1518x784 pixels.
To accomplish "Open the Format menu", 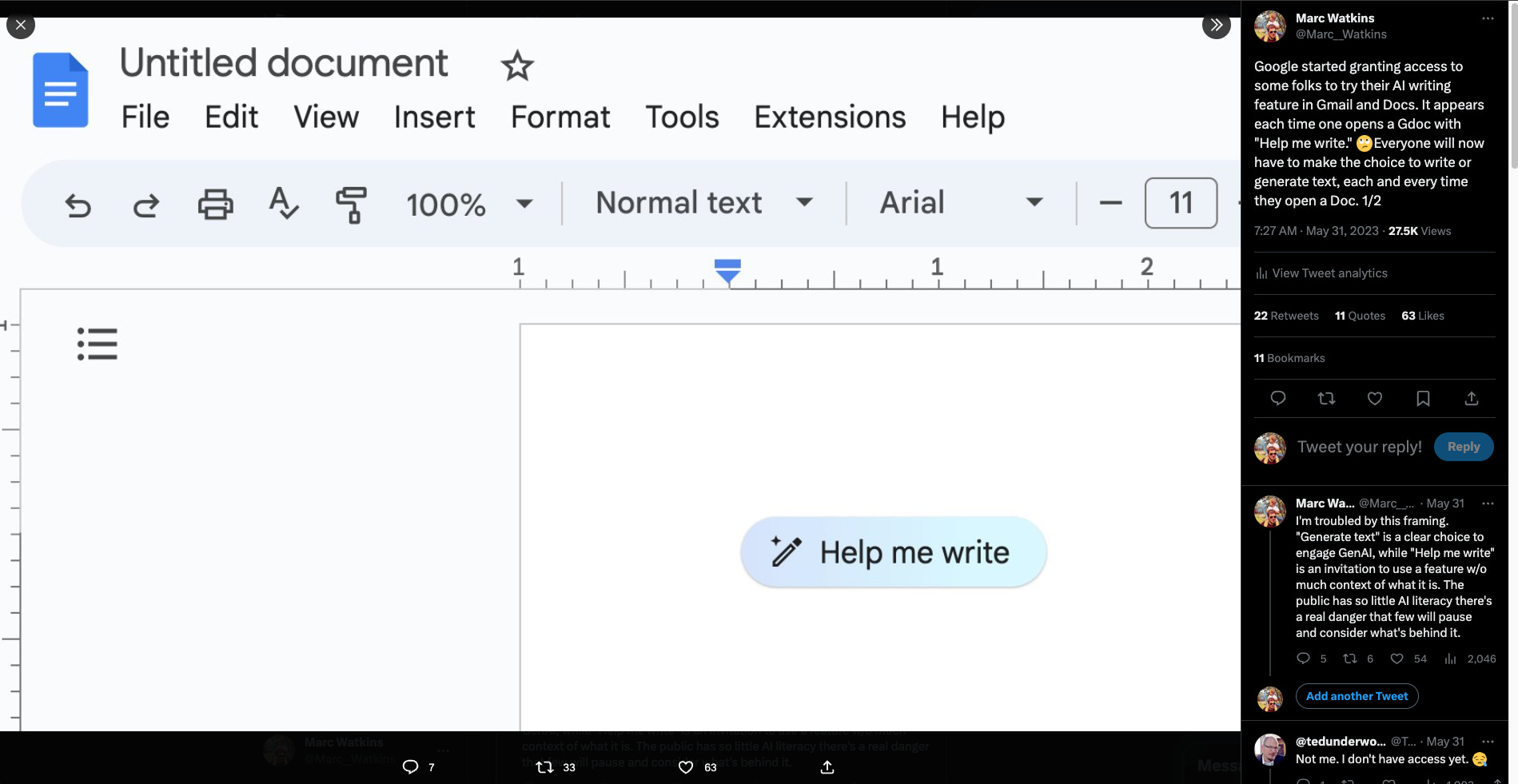I will point(560,117).
